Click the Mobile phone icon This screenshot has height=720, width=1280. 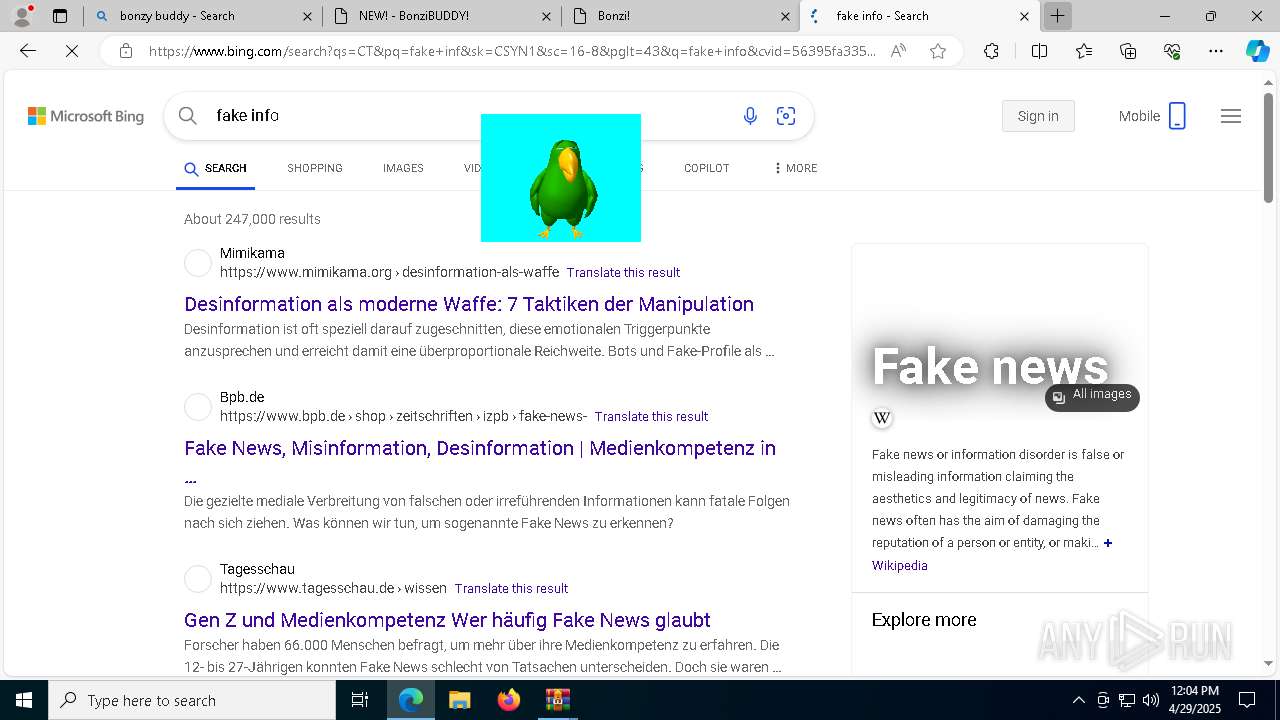(x=1177, y=116)
